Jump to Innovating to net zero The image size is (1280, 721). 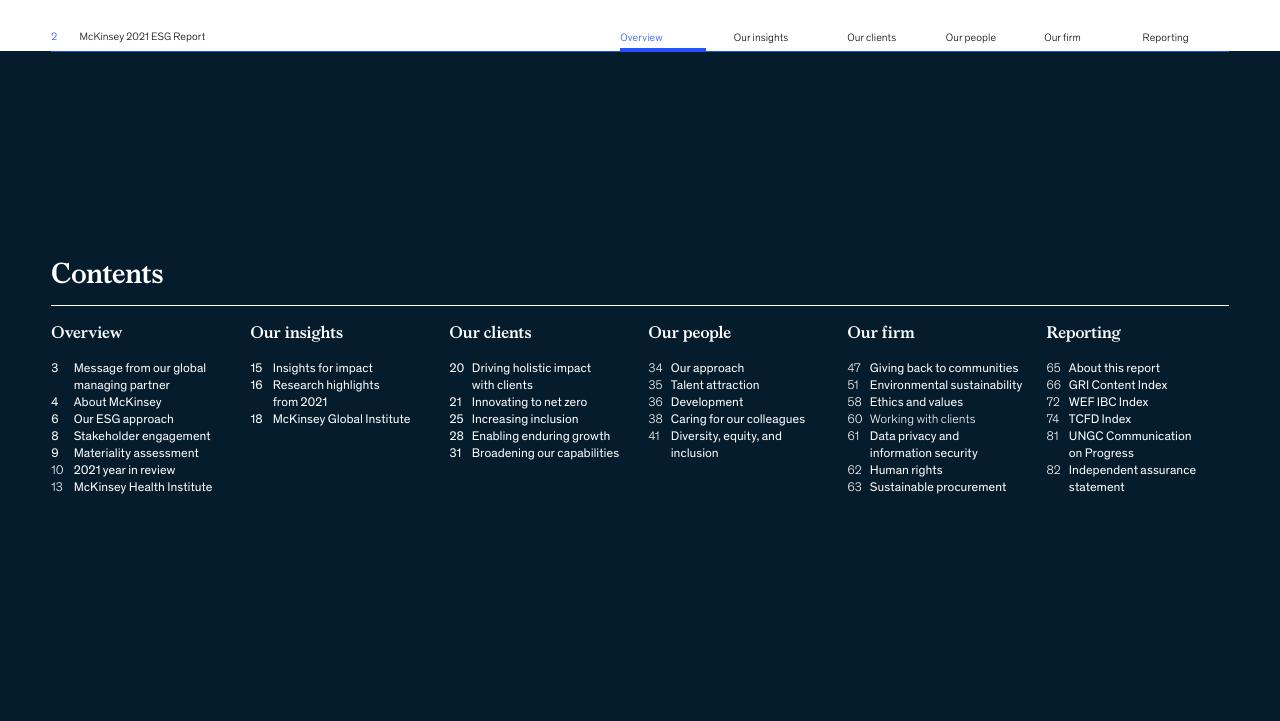(529, 402)
